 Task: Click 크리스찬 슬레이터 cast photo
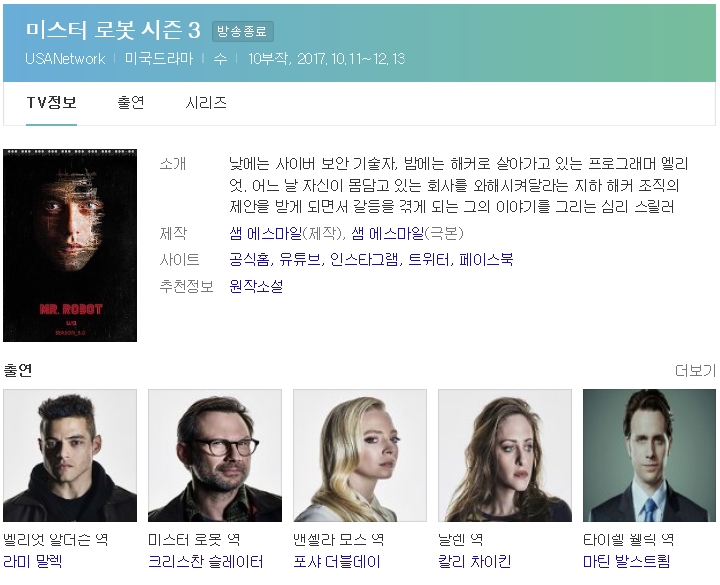[x=215, y=456]
